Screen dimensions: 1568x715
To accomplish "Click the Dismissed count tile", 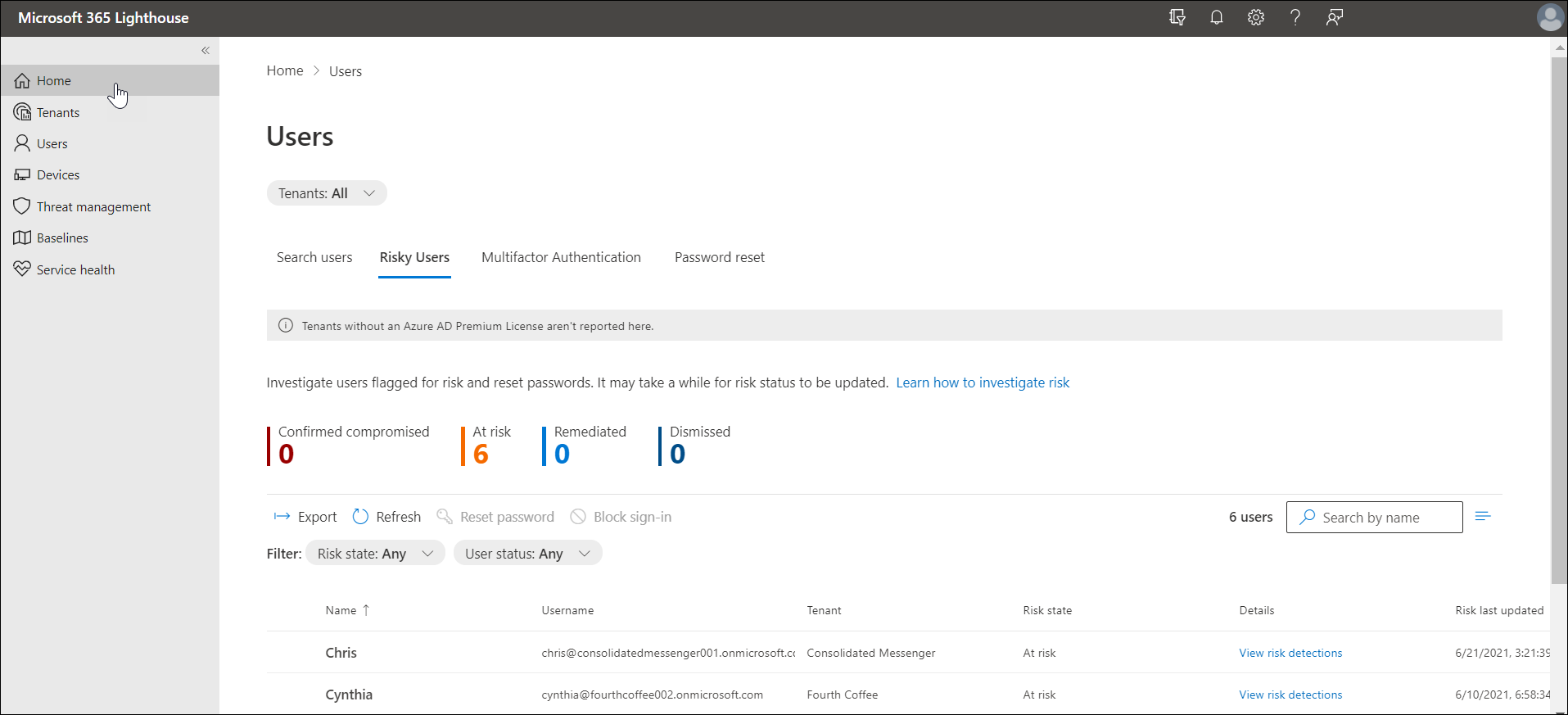I will 695,446.
